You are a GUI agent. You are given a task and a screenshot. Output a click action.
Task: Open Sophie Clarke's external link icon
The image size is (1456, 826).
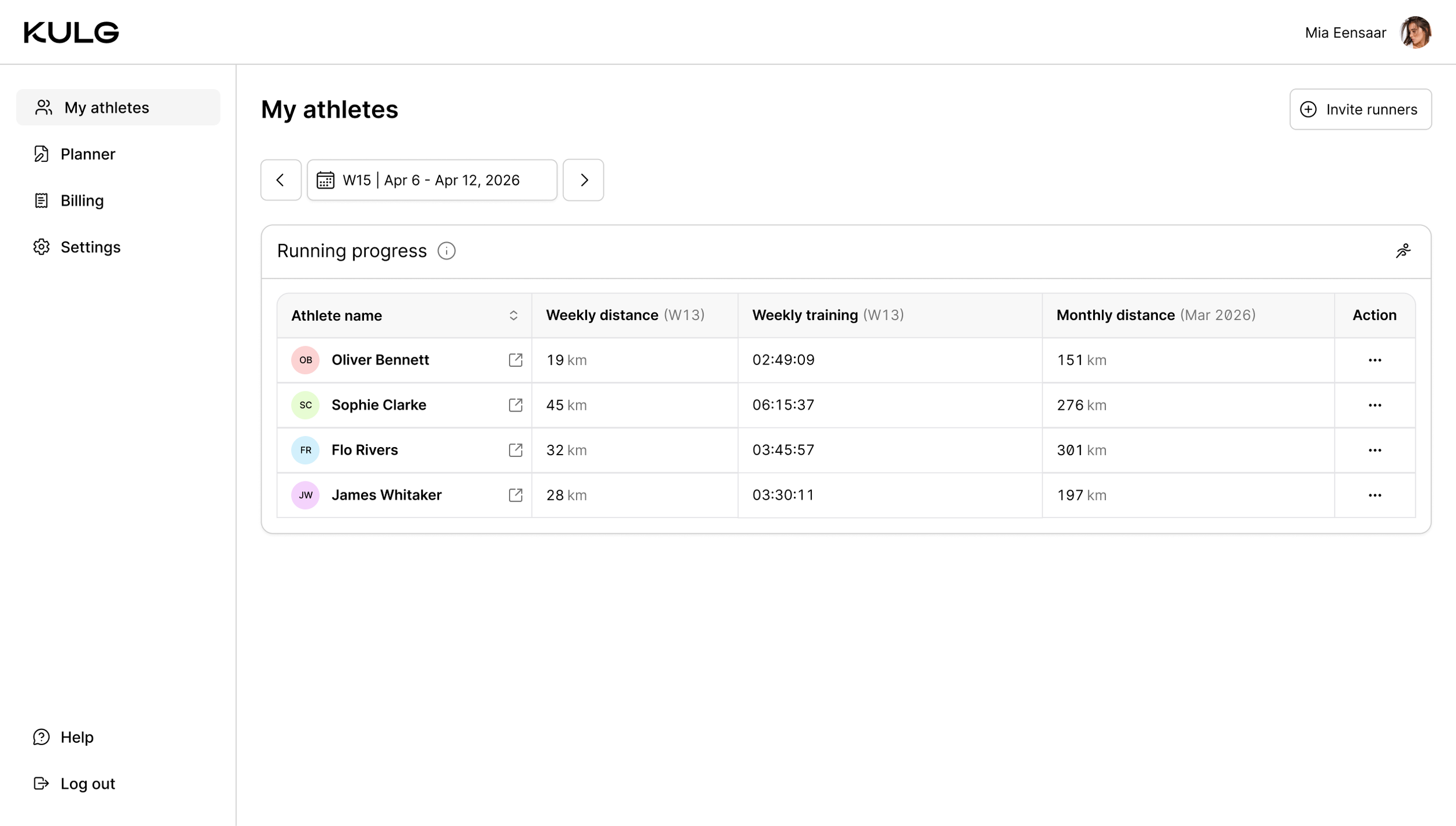pos(515,405)
